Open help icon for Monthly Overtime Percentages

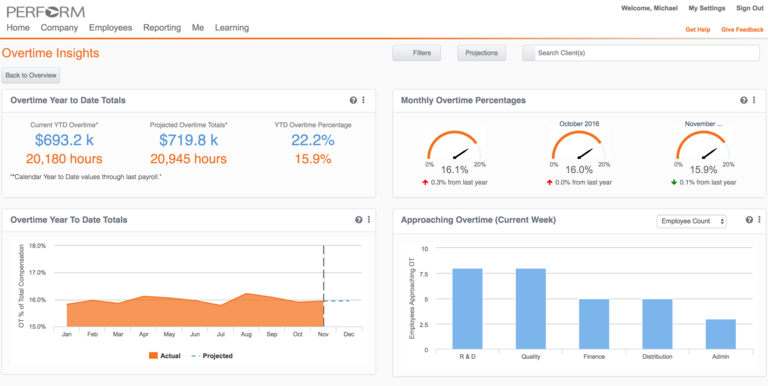[x=744, y=100]
